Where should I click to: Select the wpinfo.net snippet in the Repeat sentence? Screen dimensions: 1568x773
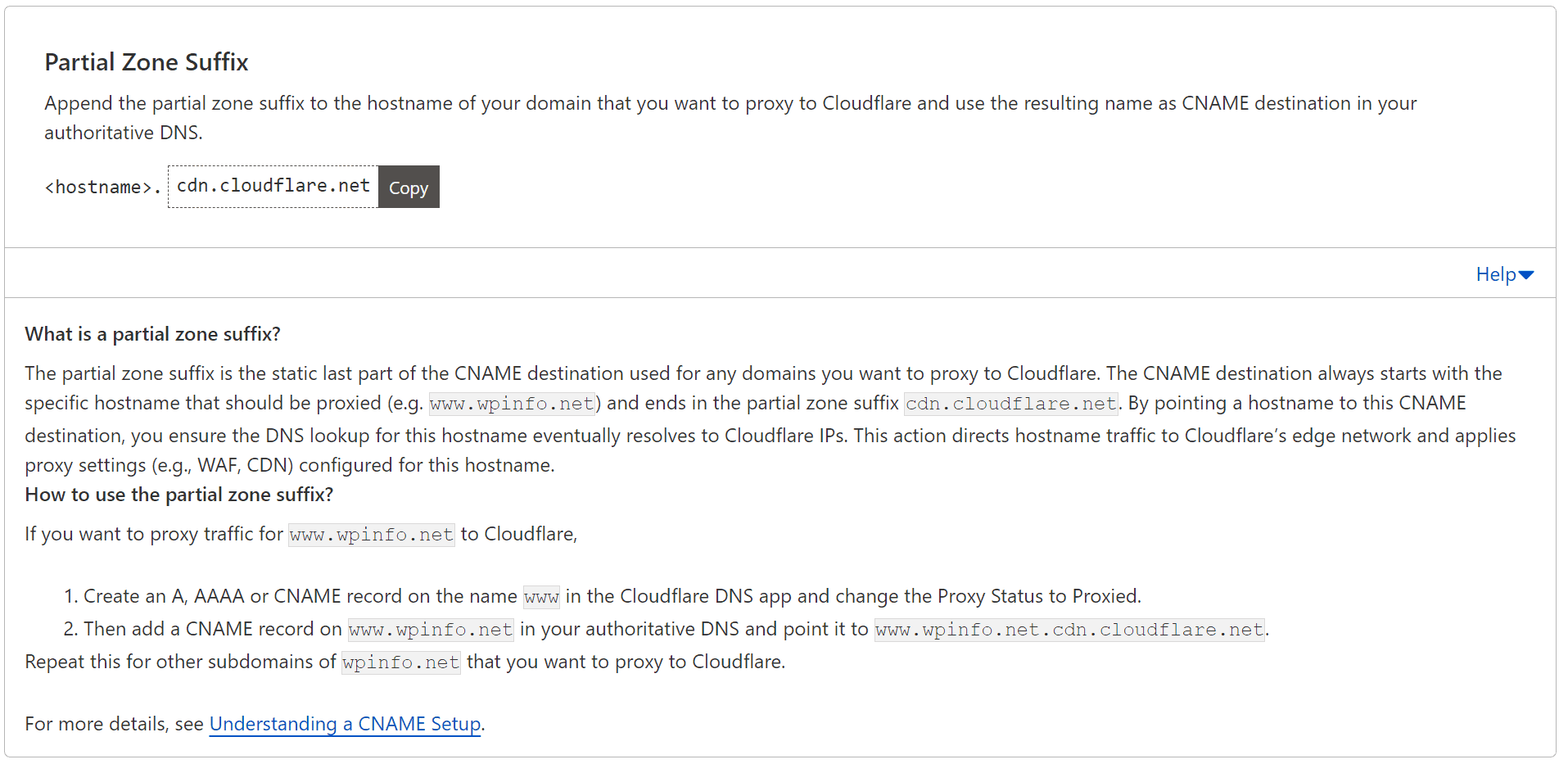pyautogui.click(x=400, y=662)
